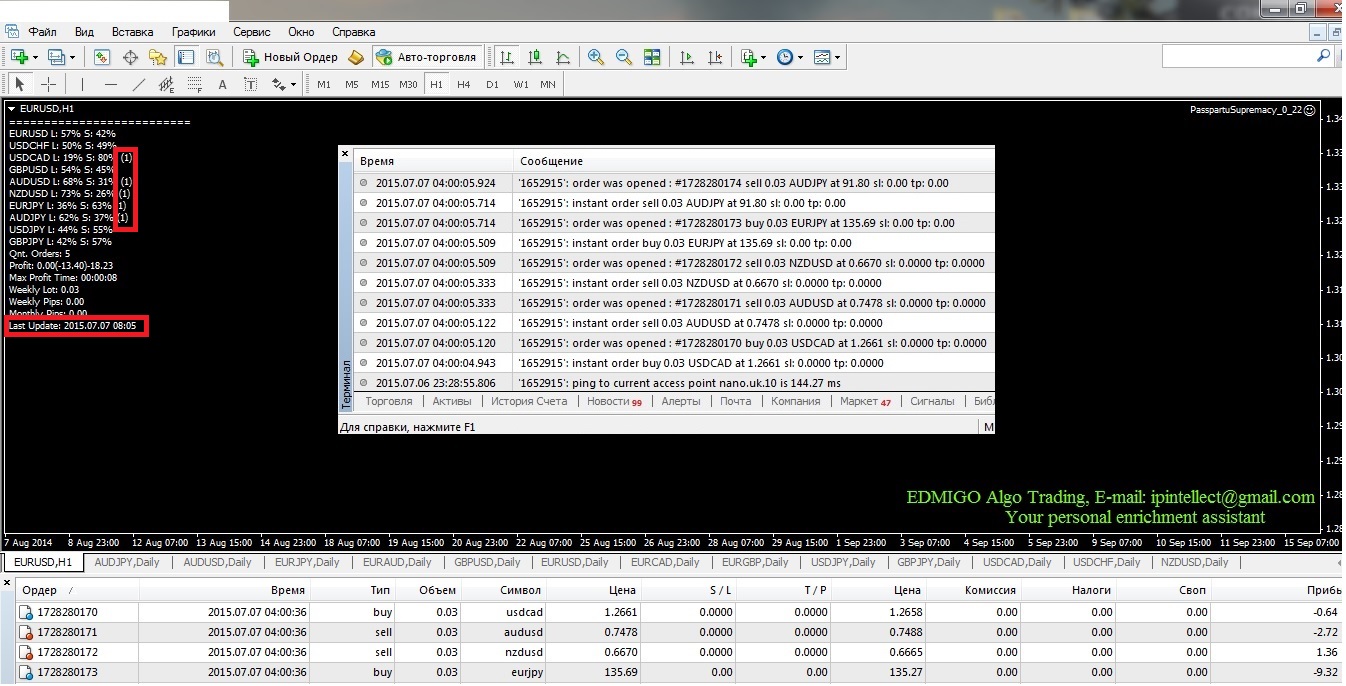Switch to AUDJPY,Daily chart tab

tap(127, 562)
